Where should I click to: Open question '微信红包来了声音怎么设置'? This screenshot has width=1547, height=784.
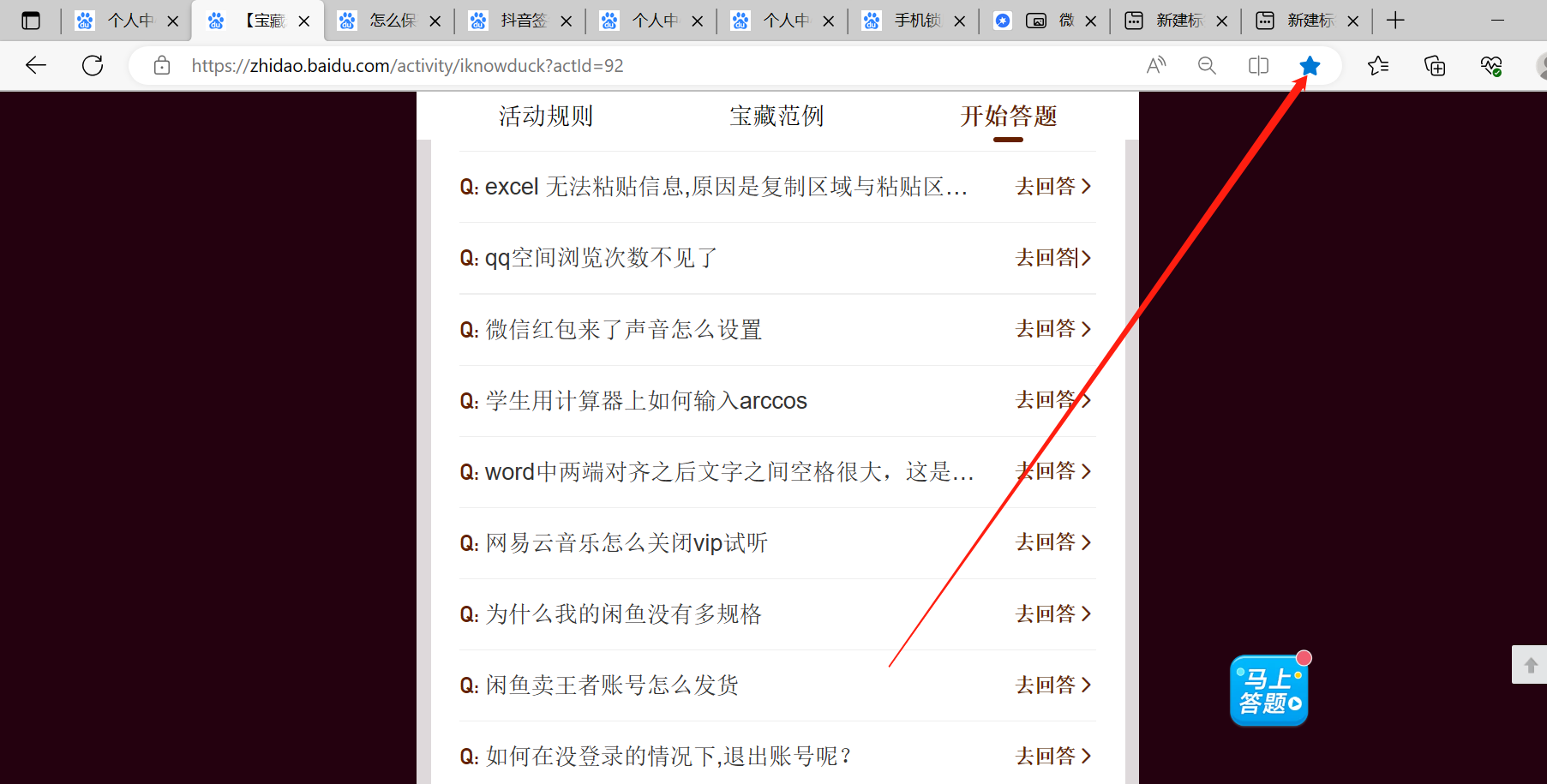[610, 329]
